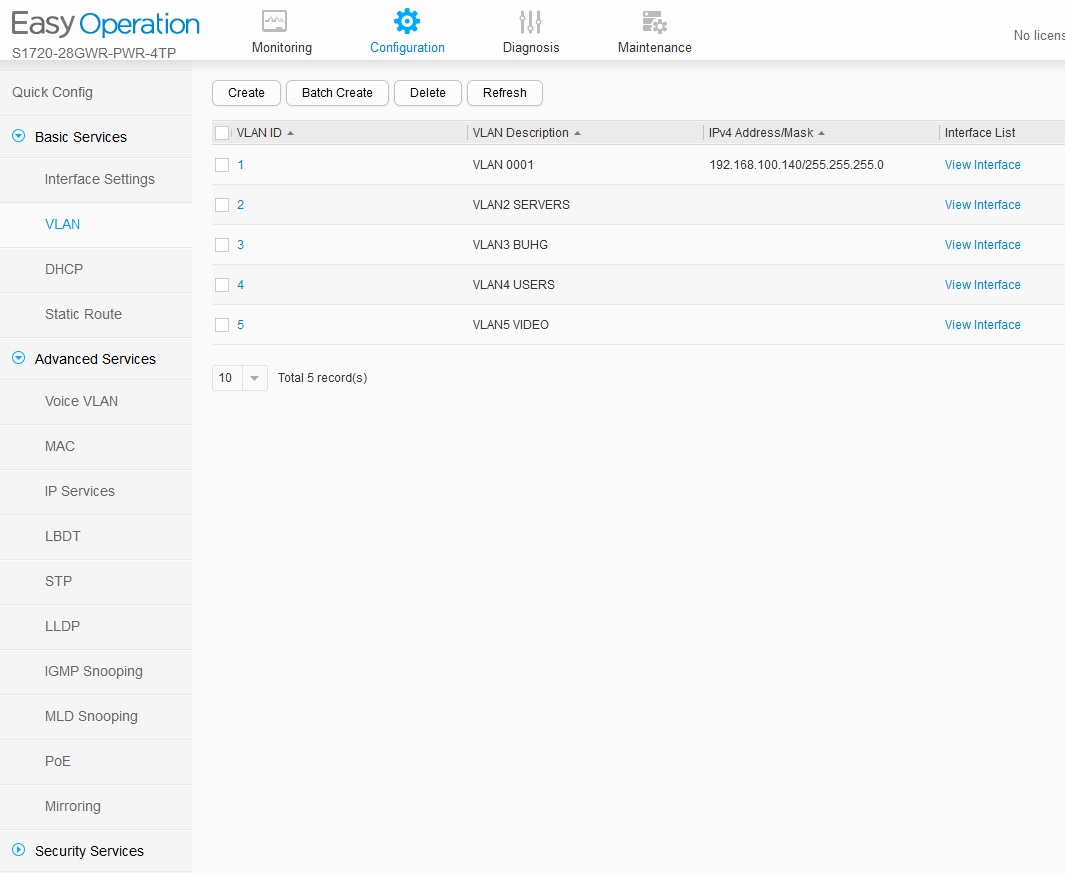Open the Maintenance server-gear icon
Image resolution: width=1065 pixels, height=873 pixels.
pos(655,22)
